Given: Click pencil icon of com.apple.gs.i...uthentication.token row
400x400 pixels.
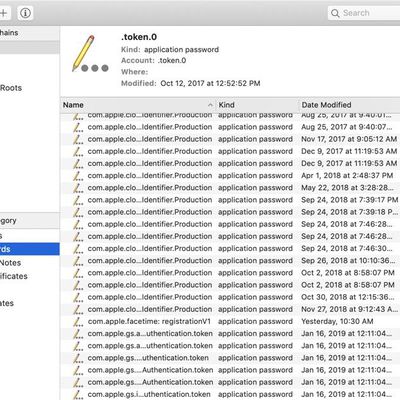Looking at the screenshot, I should tap(78, 395).
